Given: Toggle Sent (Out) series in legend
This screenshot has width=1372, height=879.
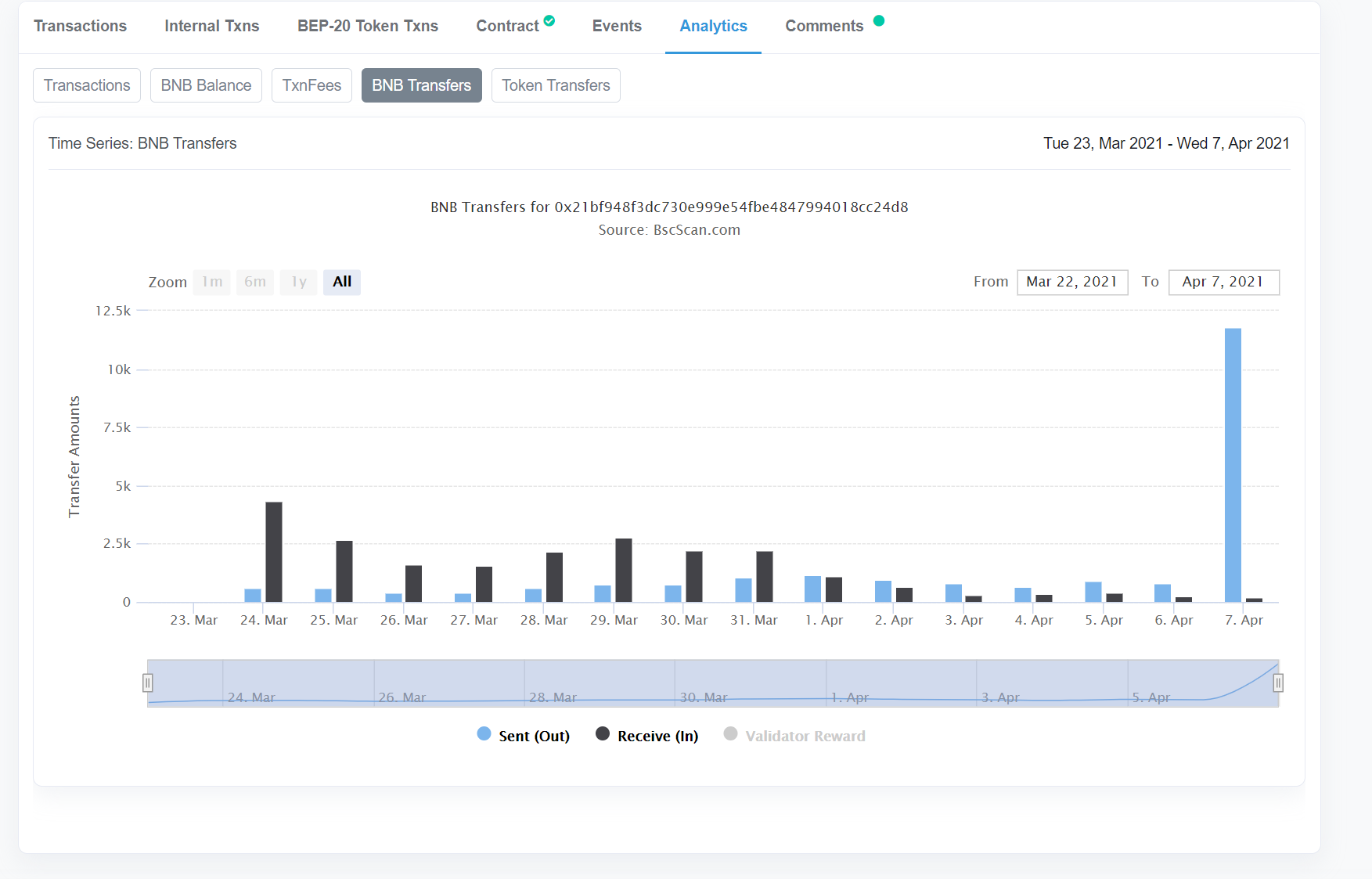Looking at the screenshot, I should click(x=524, y=736).
